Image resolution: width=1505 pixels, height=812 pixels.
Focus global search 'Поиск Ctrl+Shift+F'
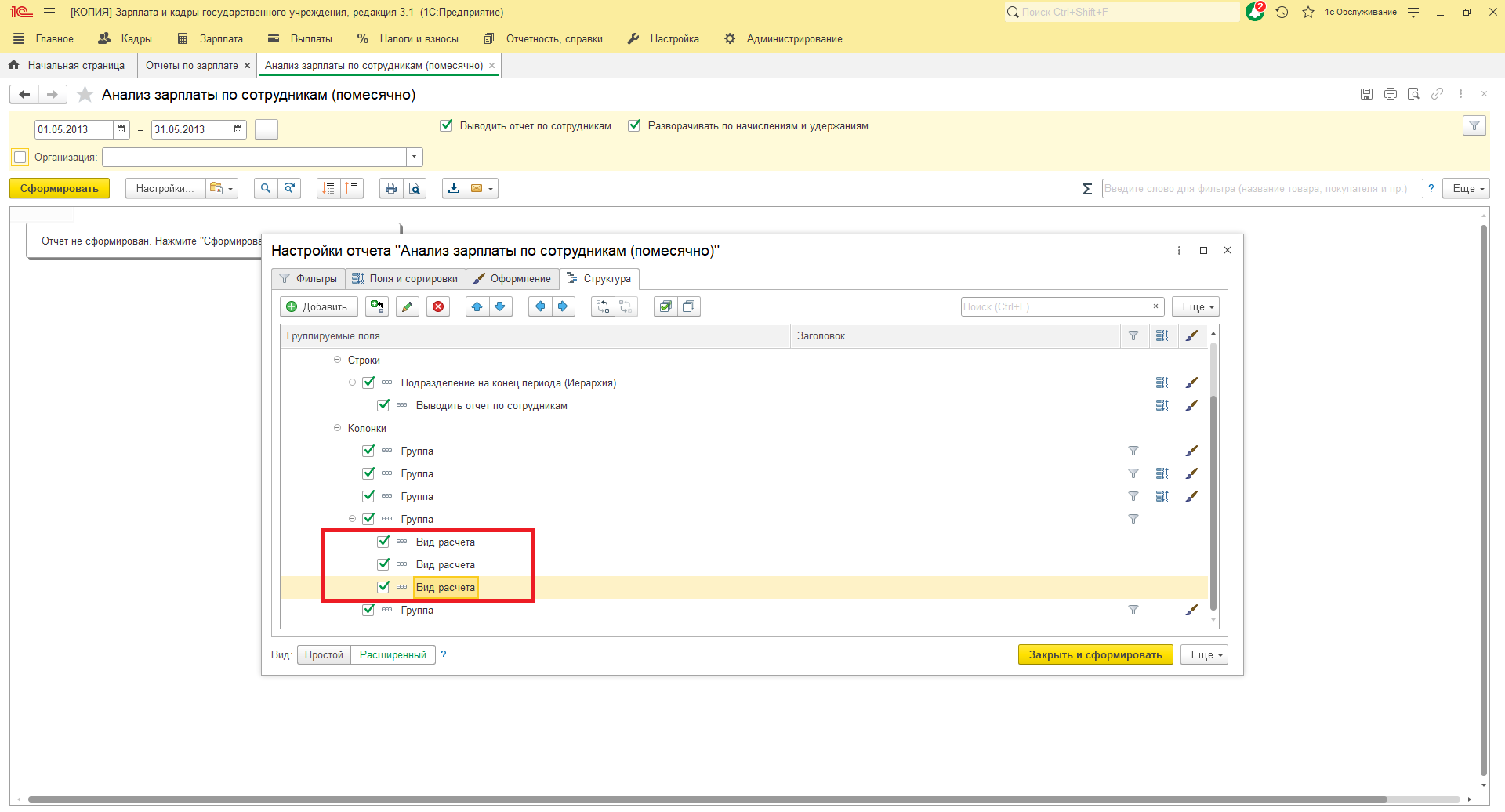tap(1122, 12)
